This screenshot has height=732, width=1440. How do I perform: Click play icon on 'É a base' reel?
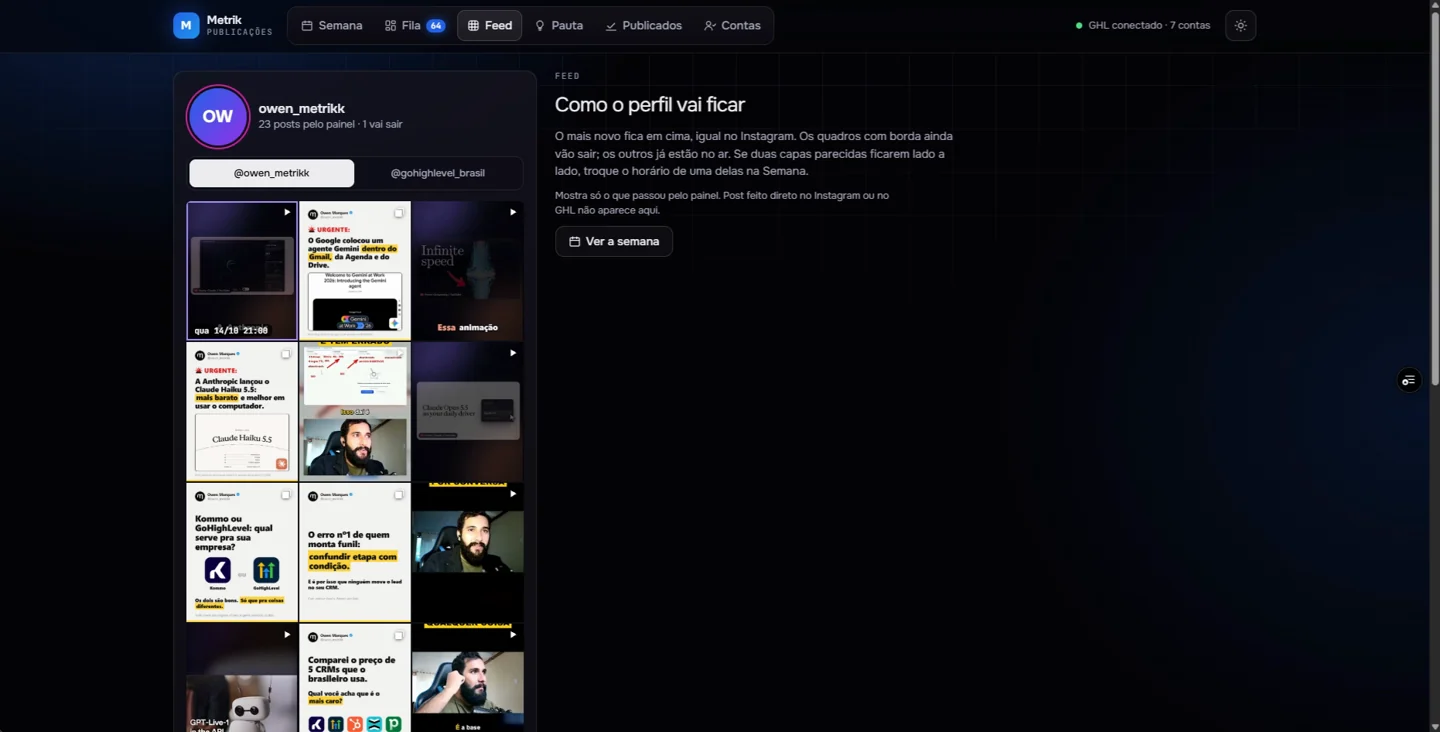coord(513,634)
